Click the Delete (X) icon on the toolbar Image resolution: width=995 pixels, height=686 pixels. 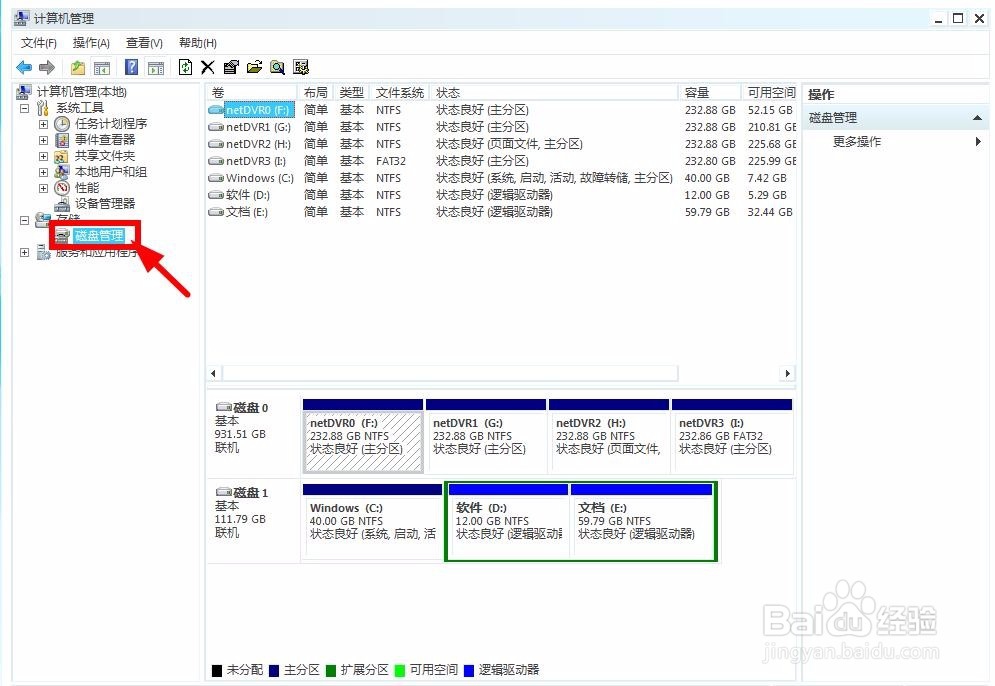(x=208, y=67)
